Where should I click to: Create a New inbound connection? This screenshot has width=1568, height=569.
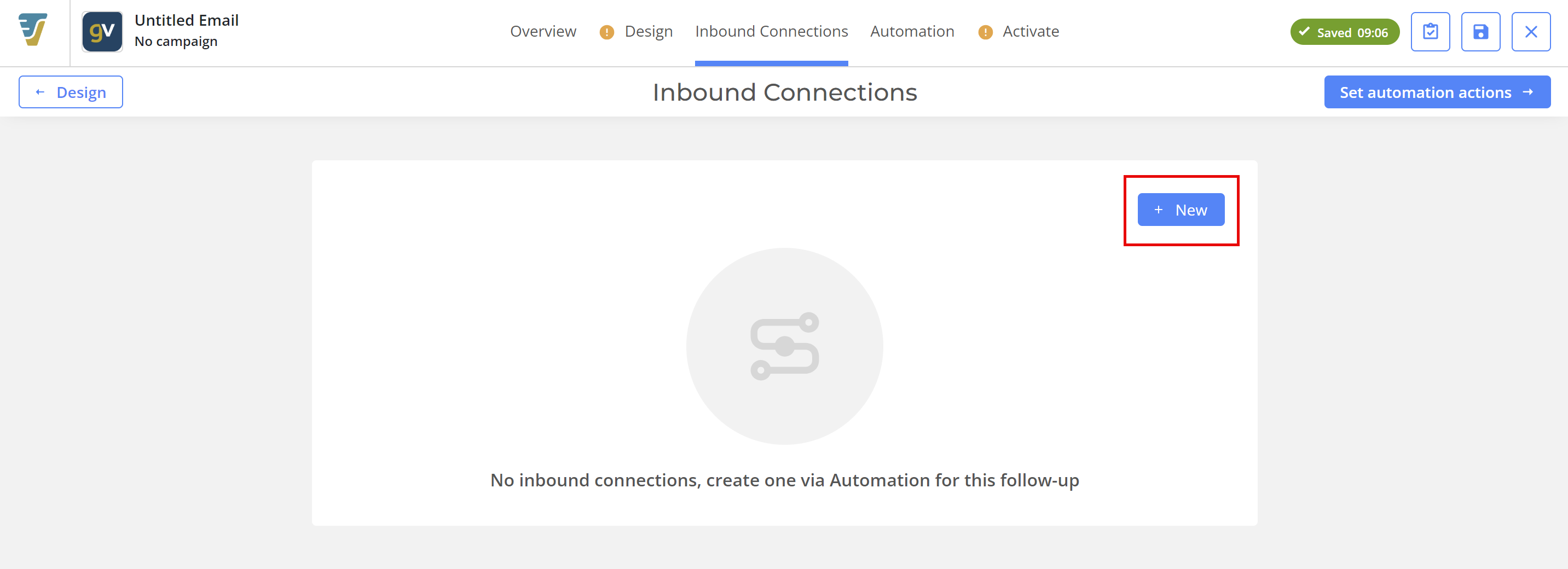coord(1181,210)
